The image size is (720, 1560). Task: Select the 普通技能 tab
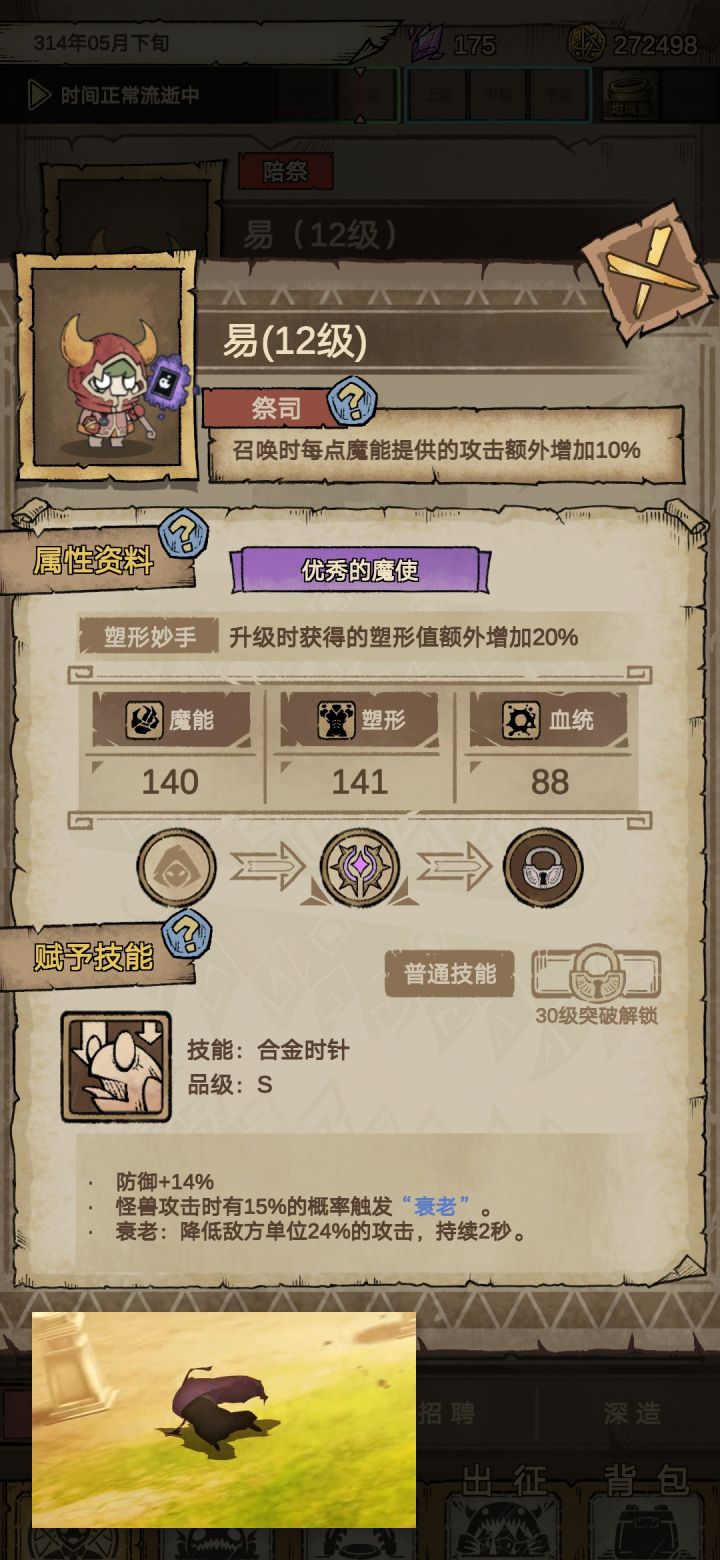click(x=449, y=974)
